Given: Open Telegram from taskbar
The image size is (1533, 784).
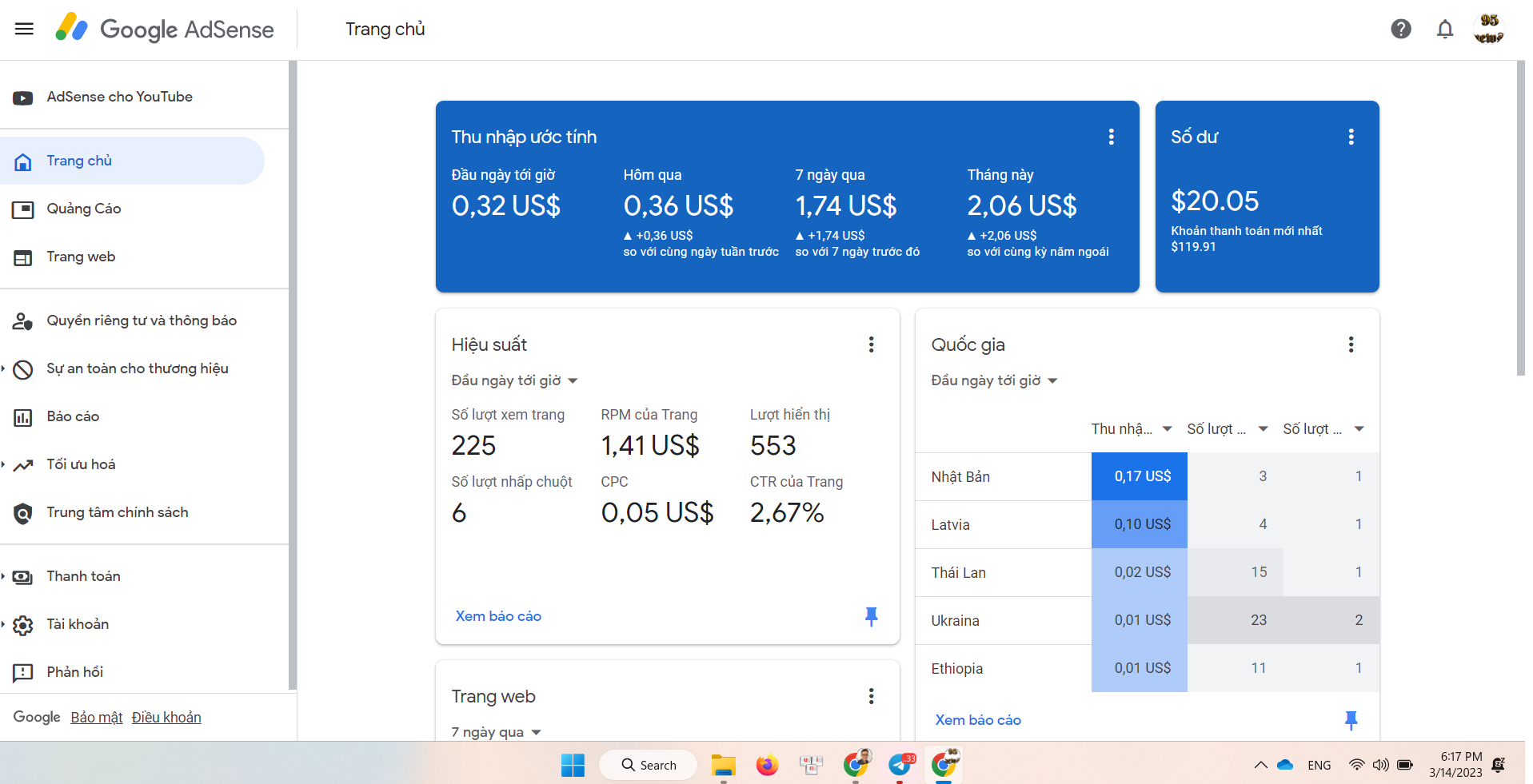Looking at the screenshot, I should [x=900, y=765].
